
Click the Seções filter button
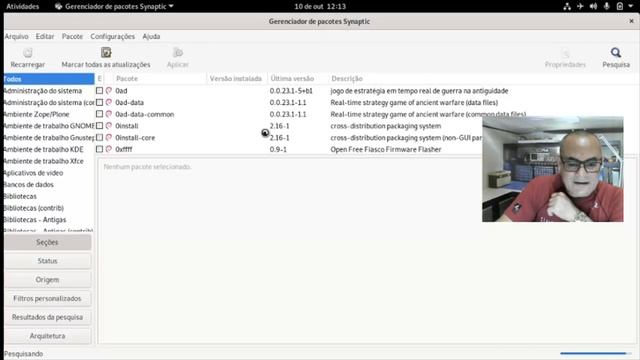point(47,242)
